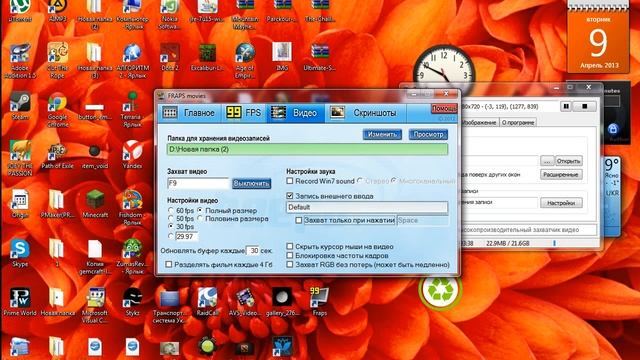Open the AIMP3 desktop shortcut
Viewport: 640px width, 360px height.
tap(58, 10)
